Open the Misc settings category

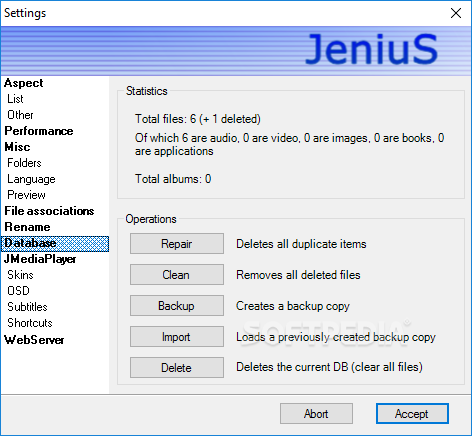(x=17, y=147)
